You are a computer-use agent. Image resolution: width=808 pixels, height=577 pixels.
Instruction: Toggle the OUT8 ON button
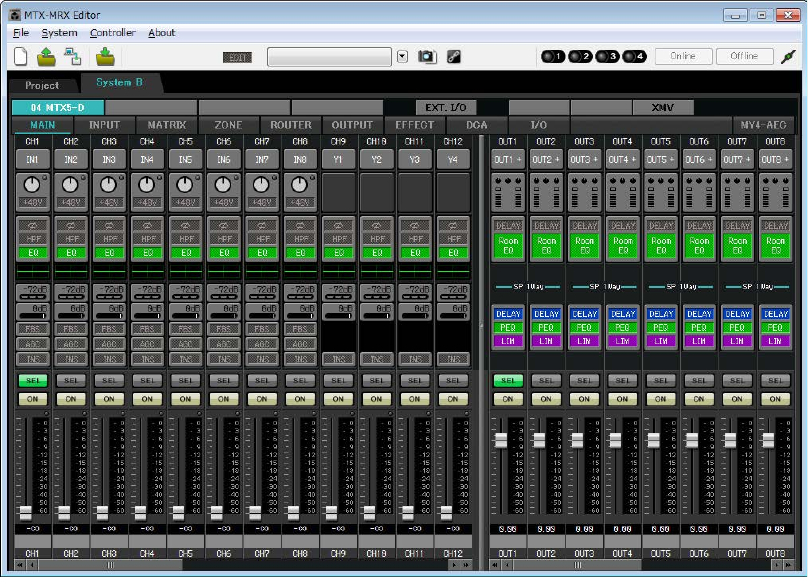pos(775,399)
